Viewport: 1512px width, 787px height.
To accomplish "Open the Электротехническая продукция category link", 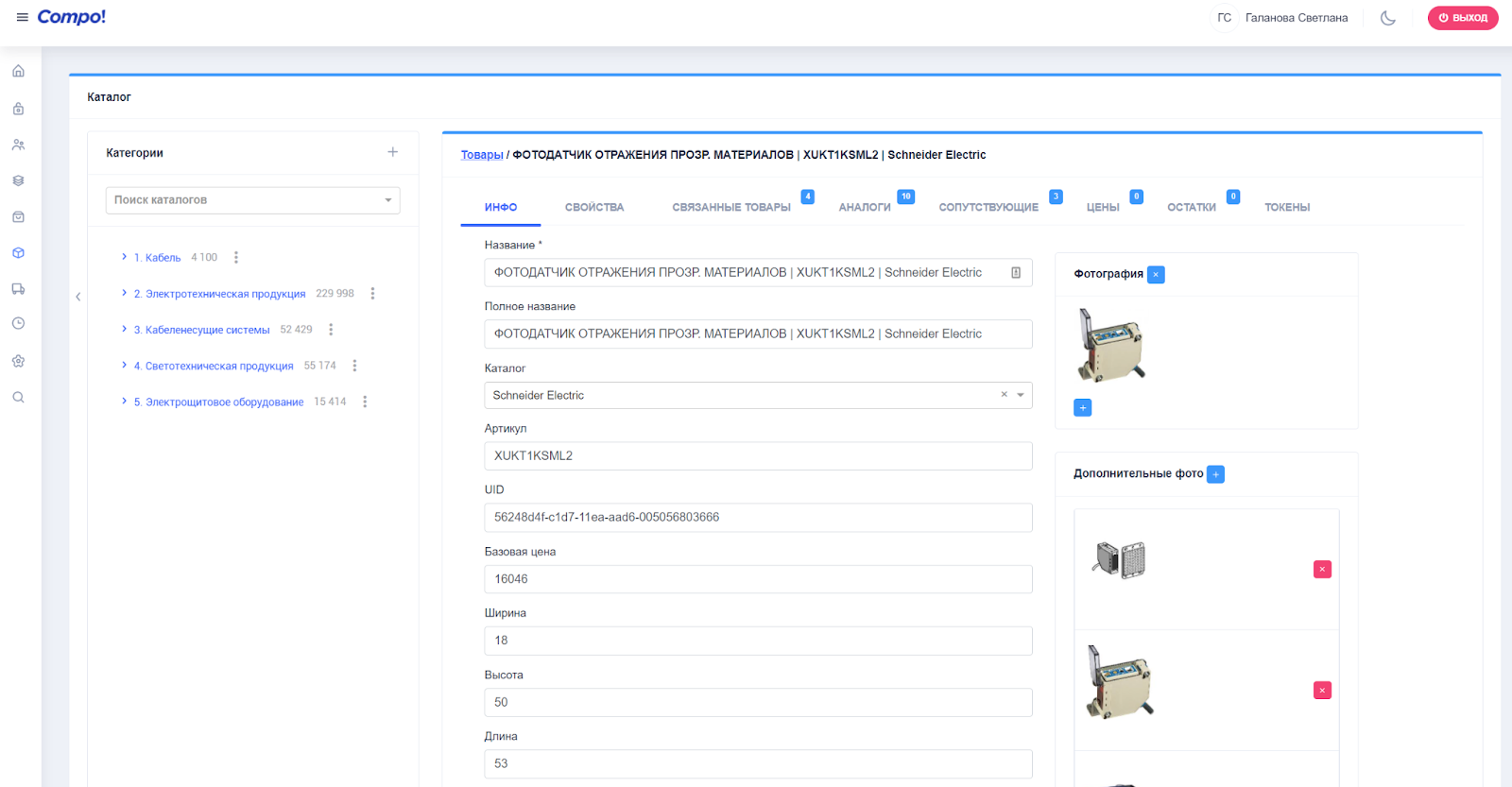I will [x=219, y=294].
